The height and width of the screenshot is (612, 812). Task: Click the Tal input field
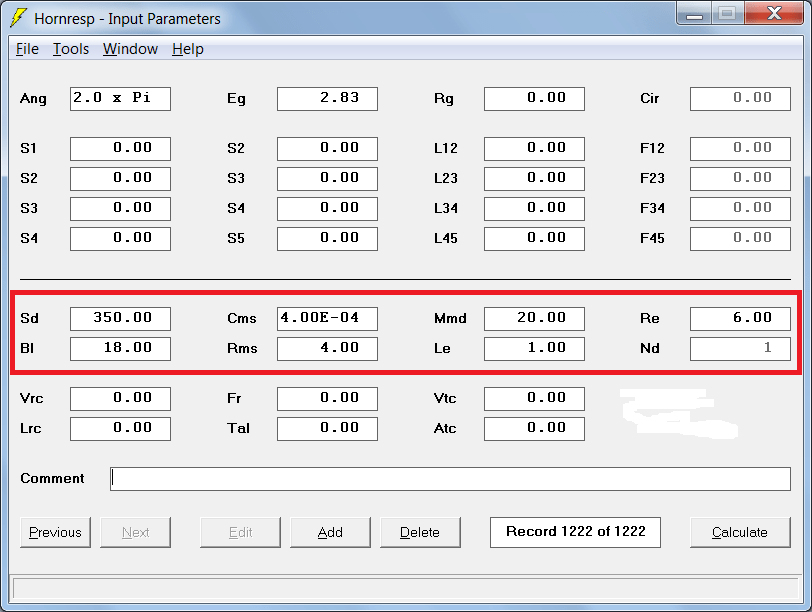[327, 429]
